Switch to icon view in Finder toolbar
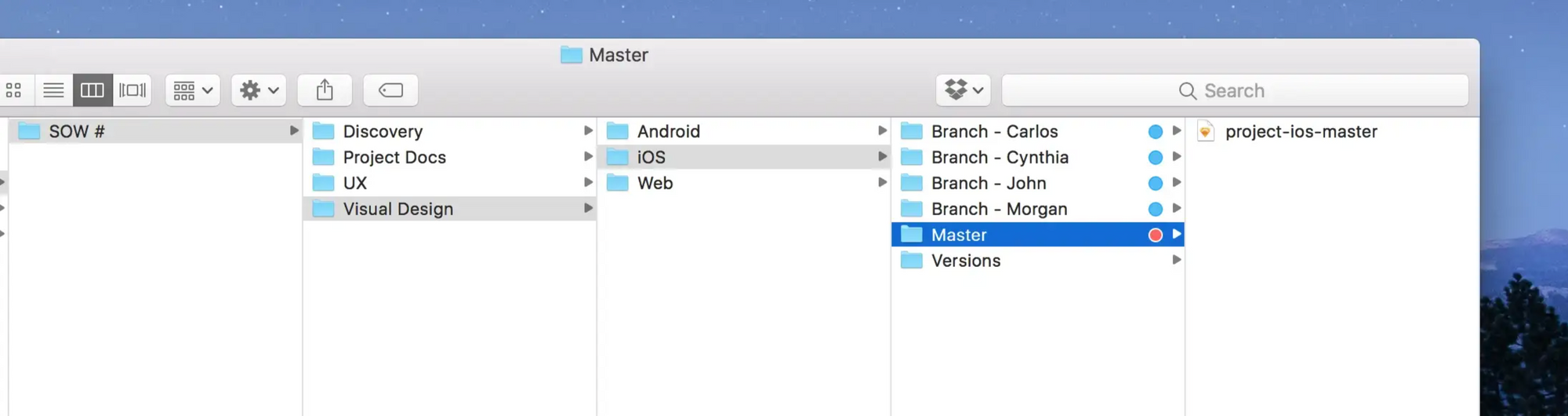Viewport: 1568px width, 416px height. 14,90
